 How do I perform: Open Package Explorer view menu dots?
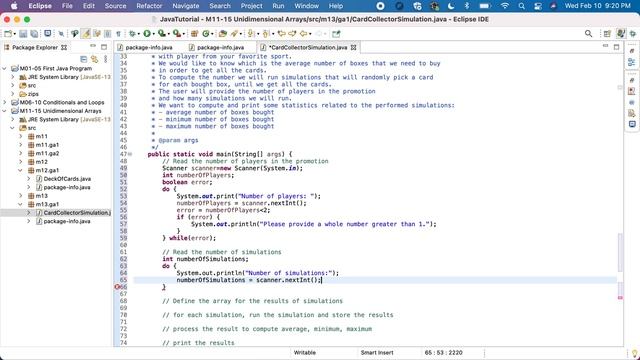pyautogui.click(x=106, y=59)
